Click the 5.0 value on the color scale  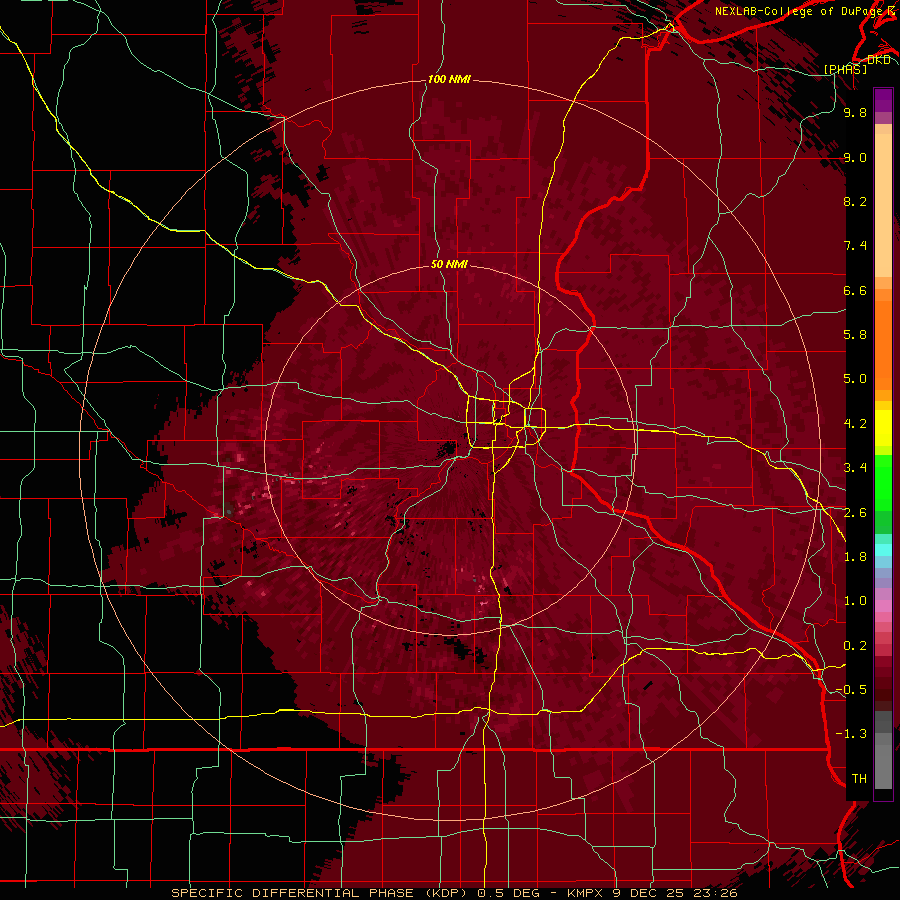(855, 379)
